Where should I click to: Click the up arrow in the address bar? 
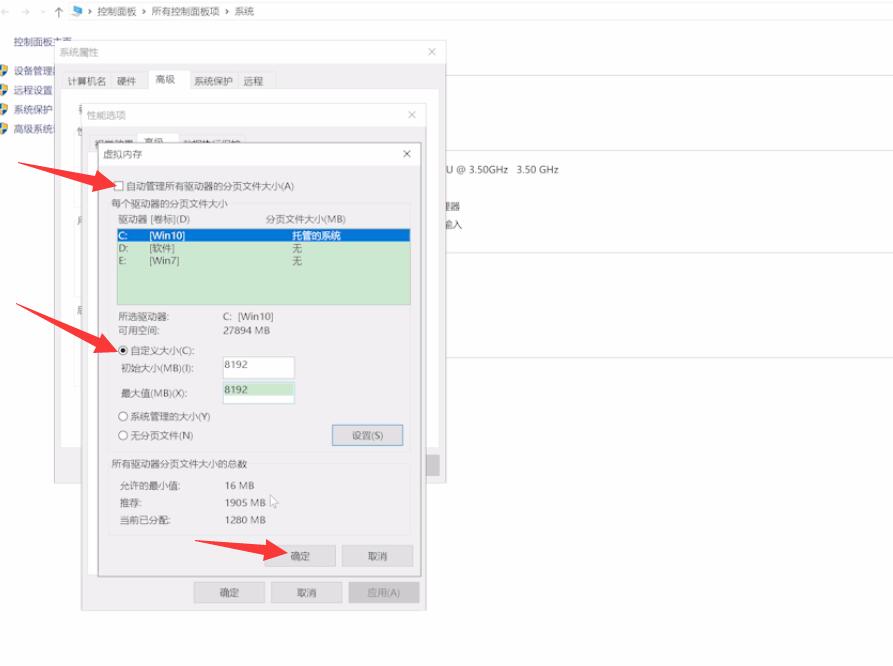60,11
